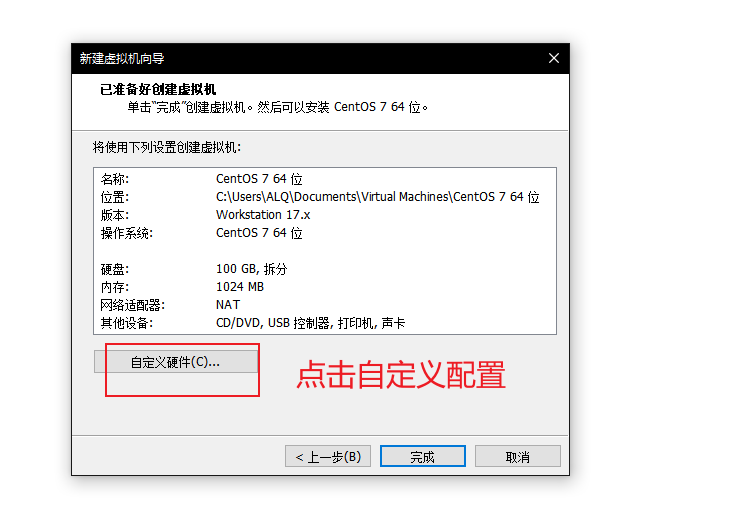The image size is (737, 512).
Task: Select the 100 GB, 拆分 disk value
Action: click(x=251, y=269)
